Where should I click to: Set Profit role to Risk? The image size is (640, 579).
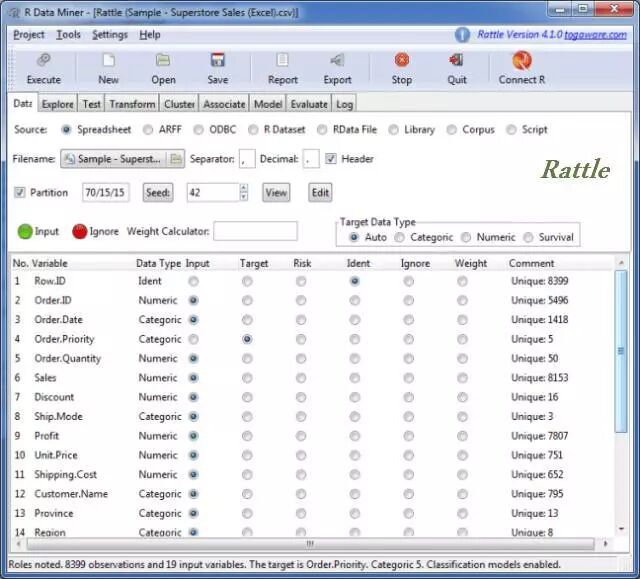click(x=301, y=436)
